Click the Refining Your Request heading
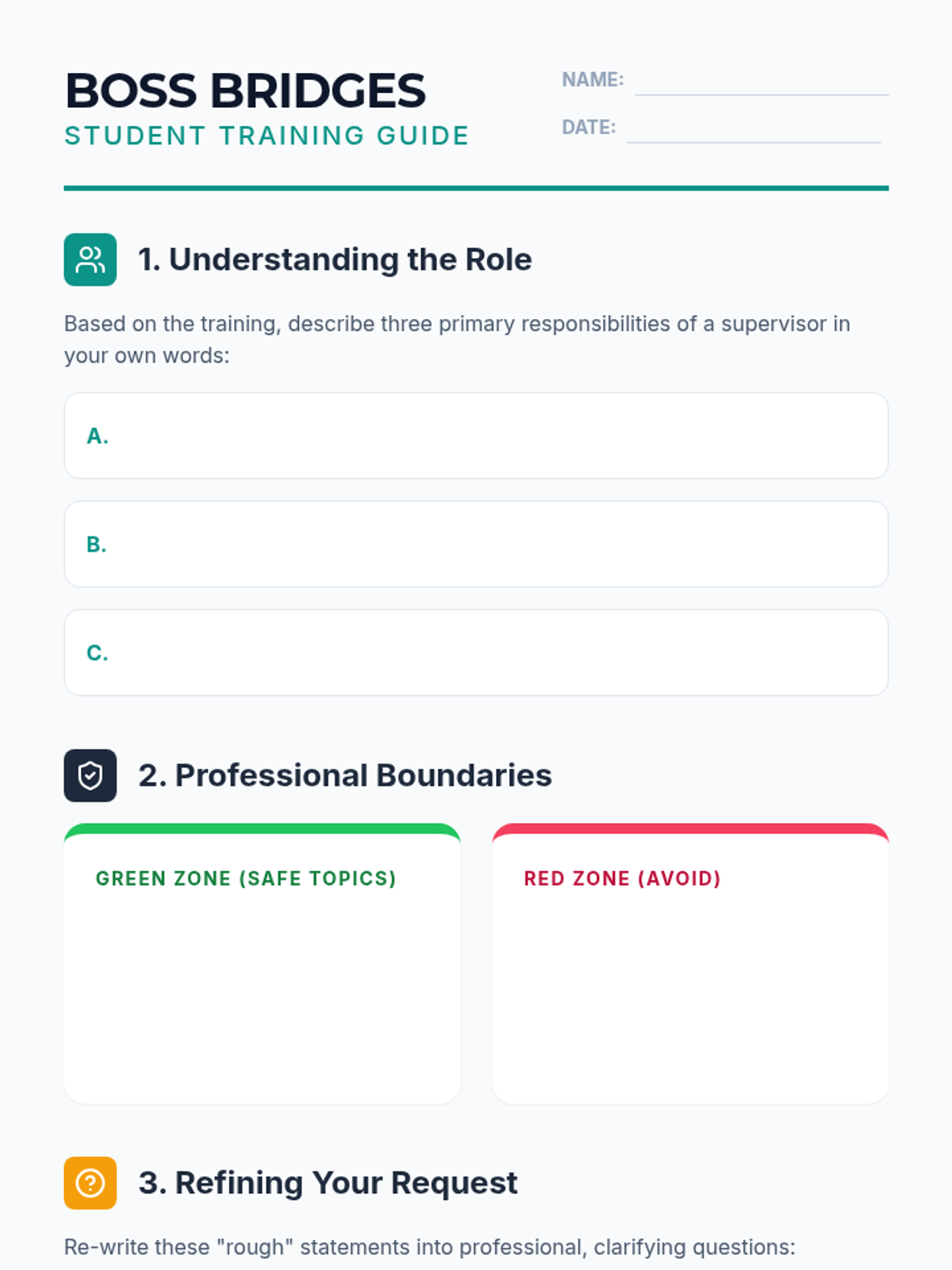The width and height of the screenshot is (952, 1270). (x=328, y=1183)
